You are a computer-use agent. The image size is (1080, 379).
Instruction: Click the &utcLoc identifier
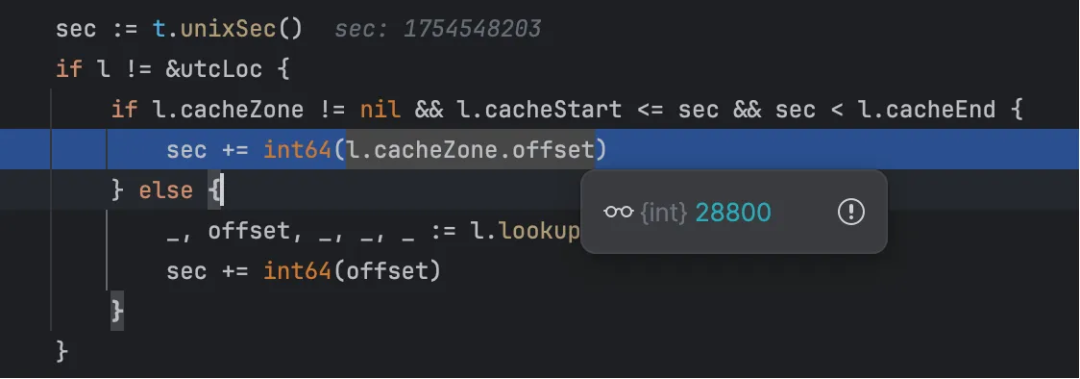pos(214,69)
